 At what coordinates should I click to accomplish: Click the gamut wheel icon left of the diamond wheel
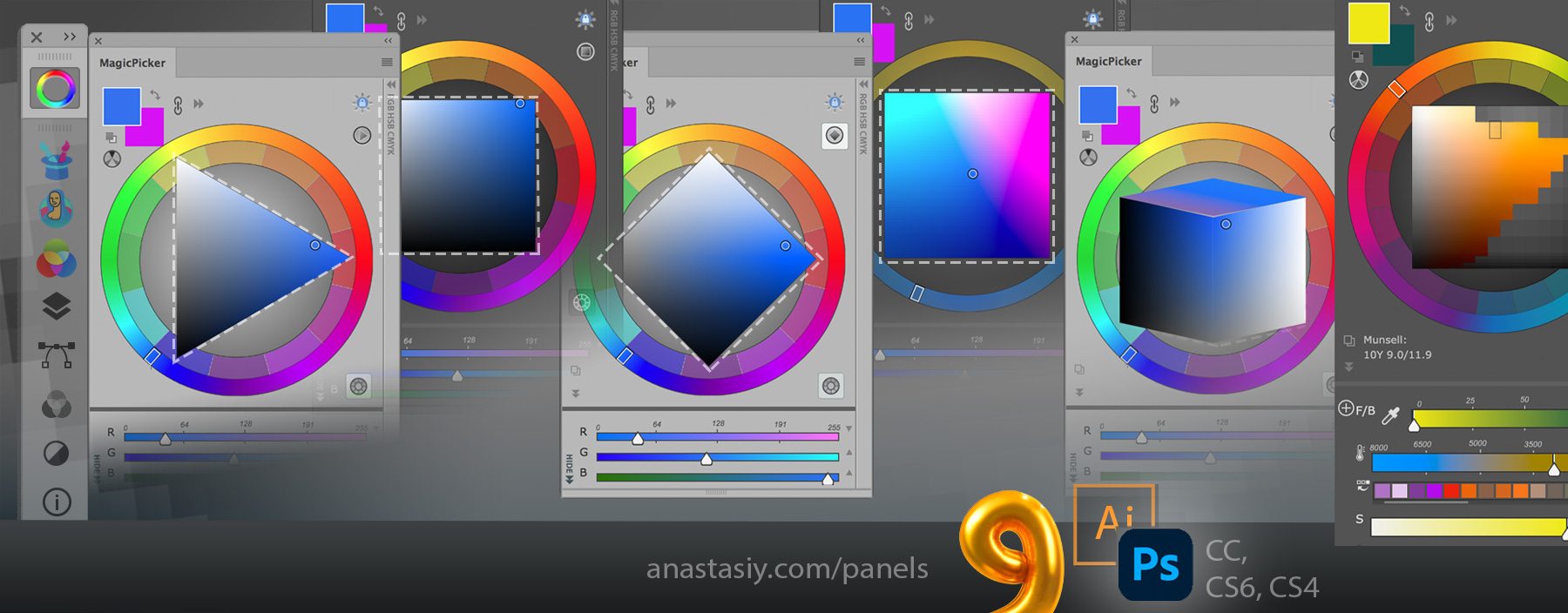pyautogui.click(x=581, y=302)
